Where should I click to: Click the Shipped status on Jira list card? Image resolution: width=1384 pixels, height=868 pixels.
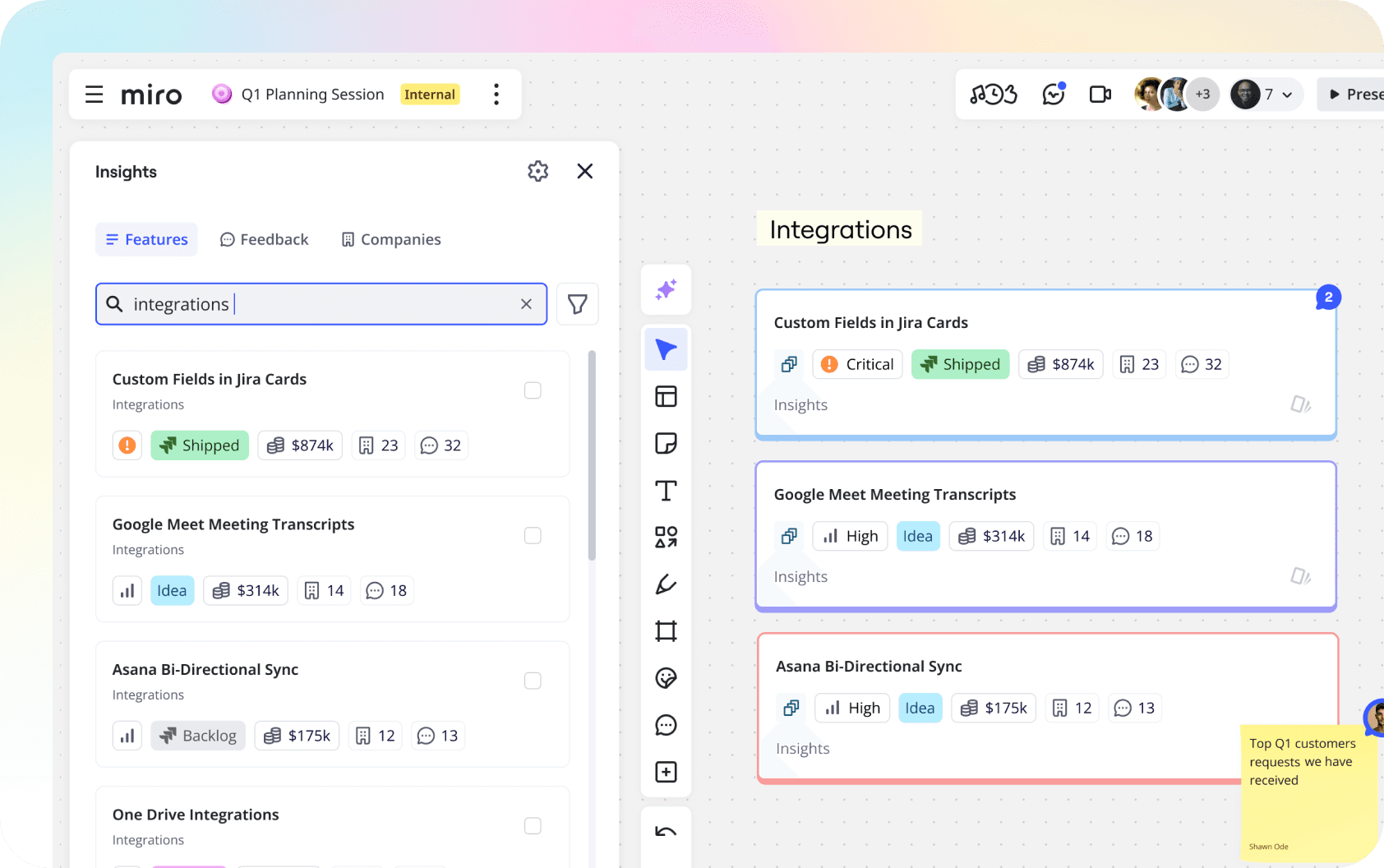pos(200,446)
